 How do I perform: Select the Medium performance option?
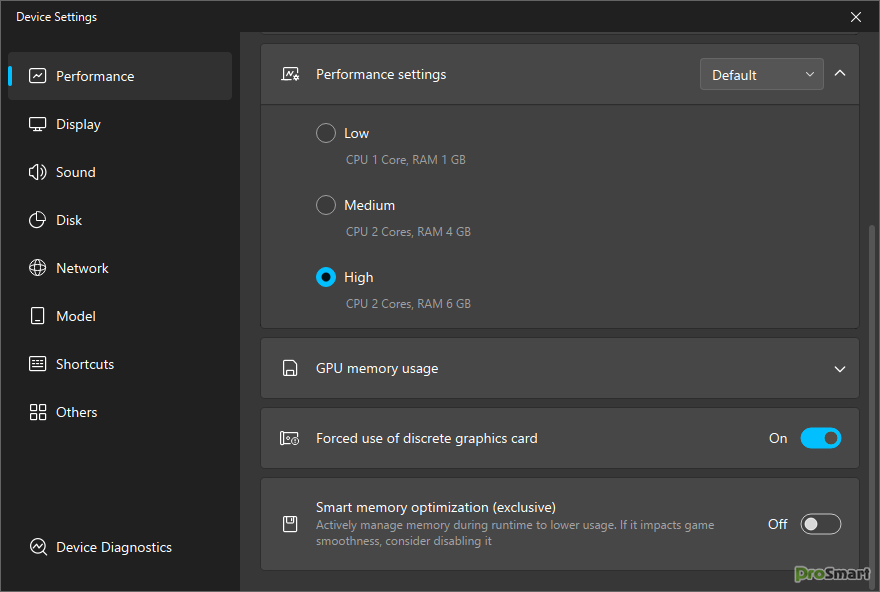(326, 205)
